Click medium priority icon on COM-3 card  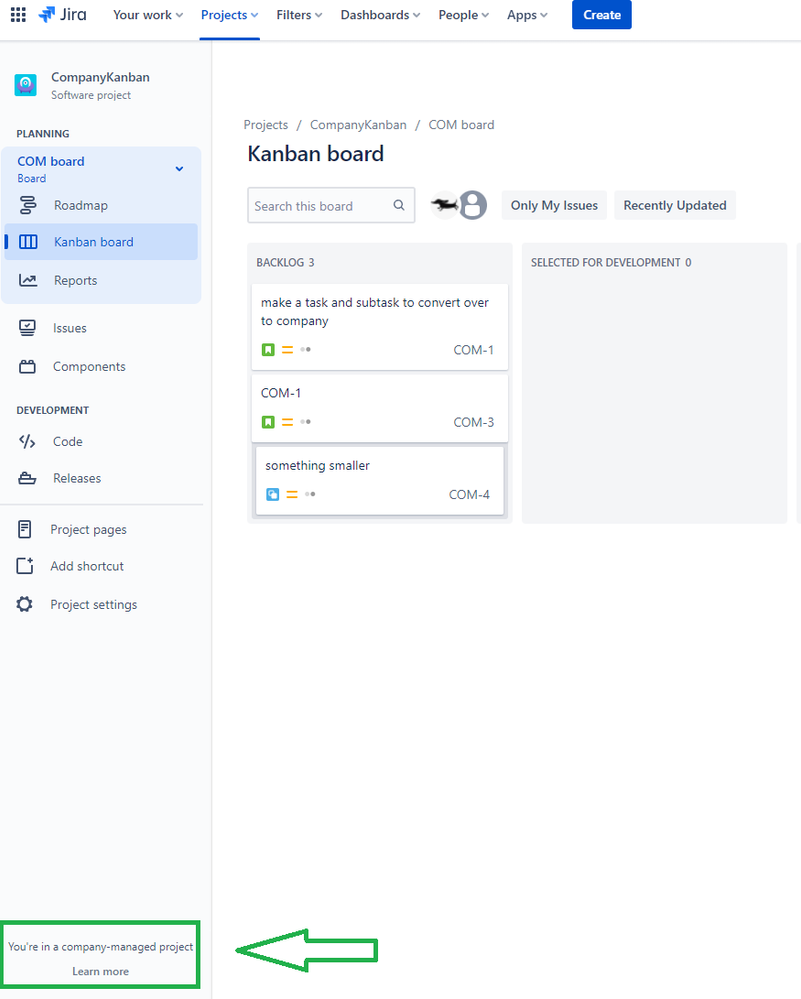[x=287, y=422]
